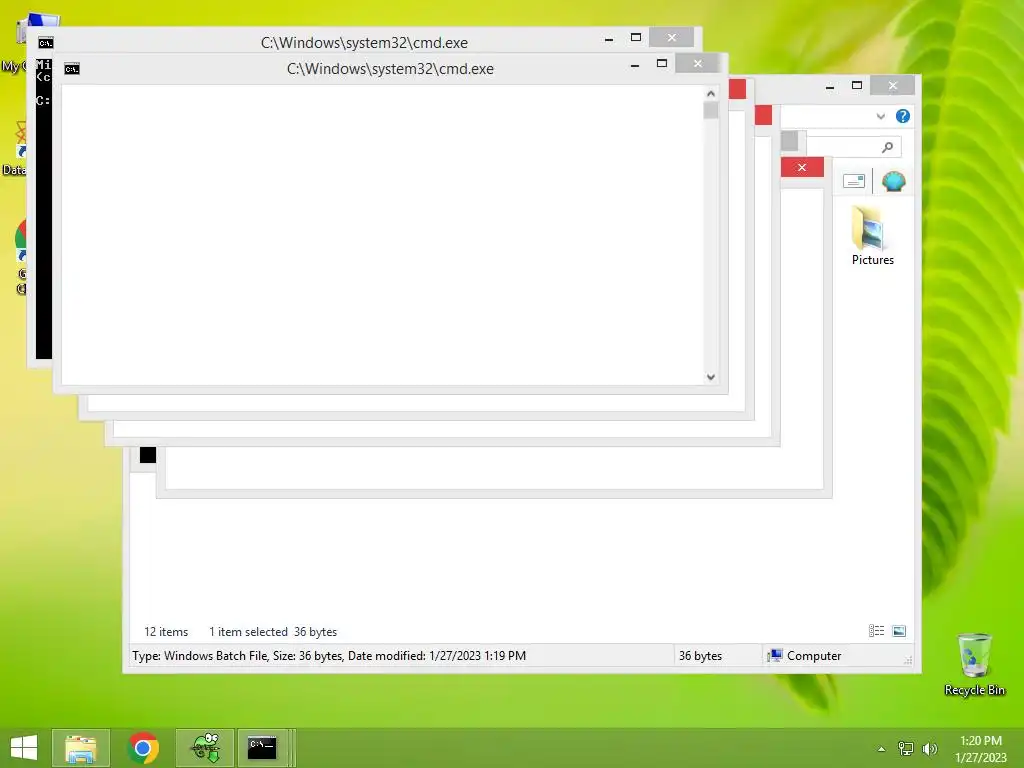1024x768 pixels.
Task: Maximize the Explorer window
Action: click(x=857, y=85)
